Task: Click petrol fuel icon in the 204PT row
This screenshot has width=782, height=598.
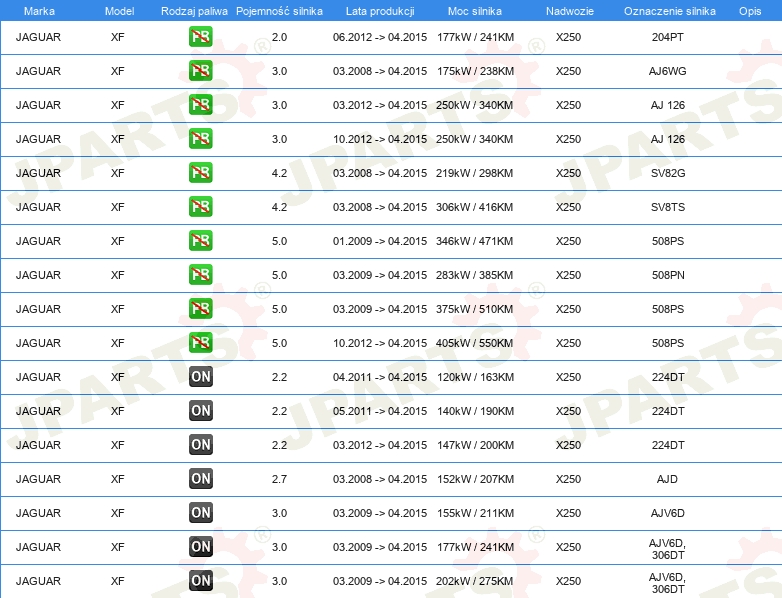Action: point(200,37)
